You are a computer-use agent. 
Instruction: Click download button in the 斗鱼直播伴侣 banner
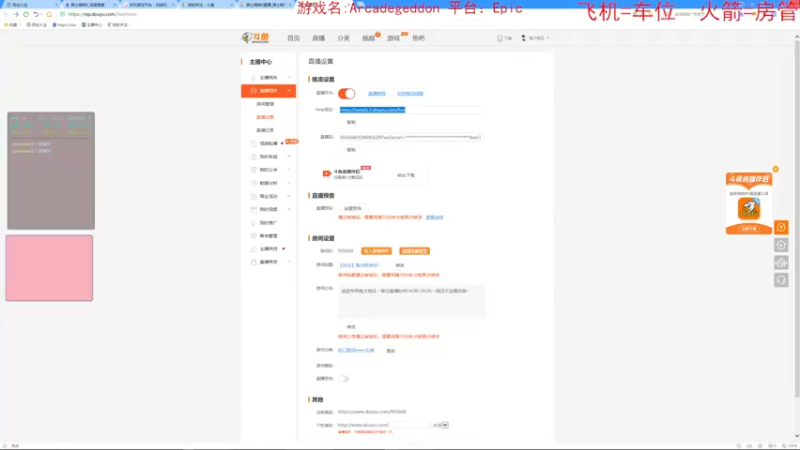[406, 175]
